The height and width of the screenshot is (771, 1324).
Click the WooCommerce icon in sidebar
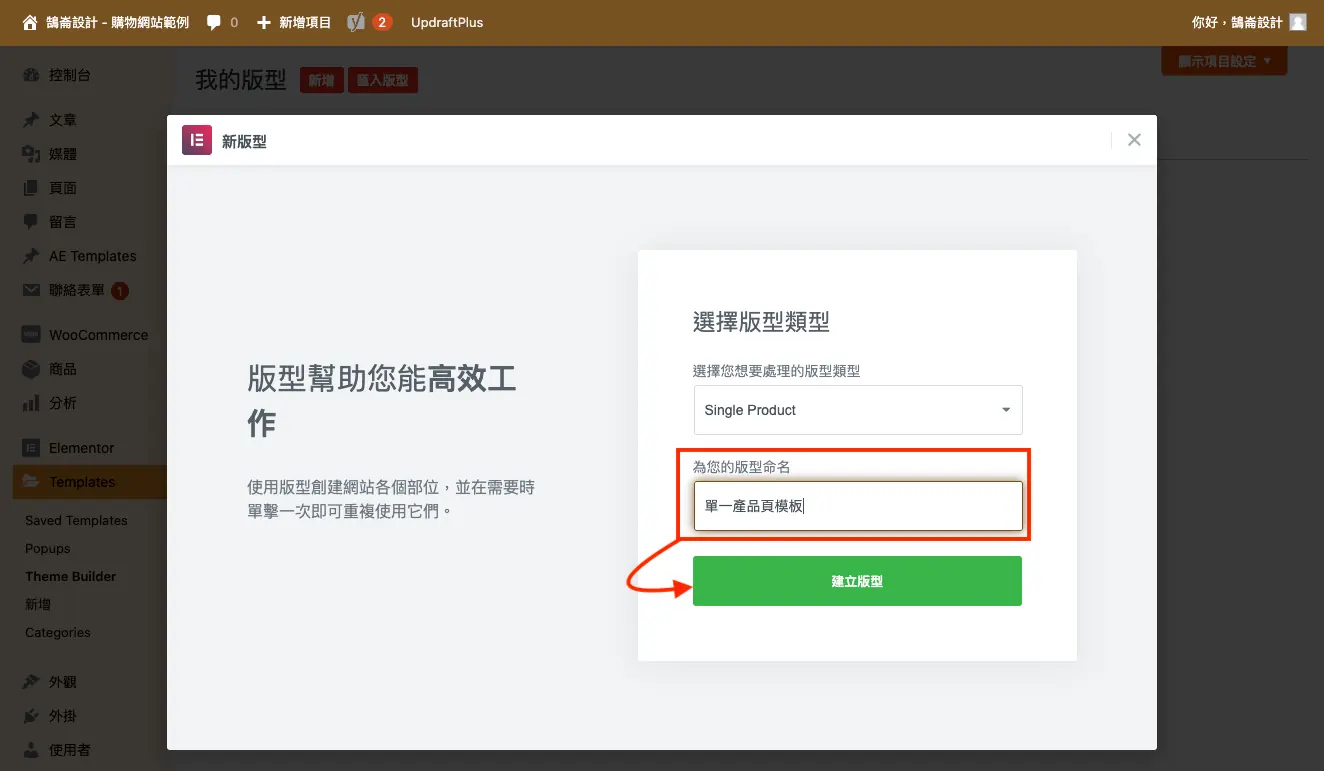pos(31,335)
